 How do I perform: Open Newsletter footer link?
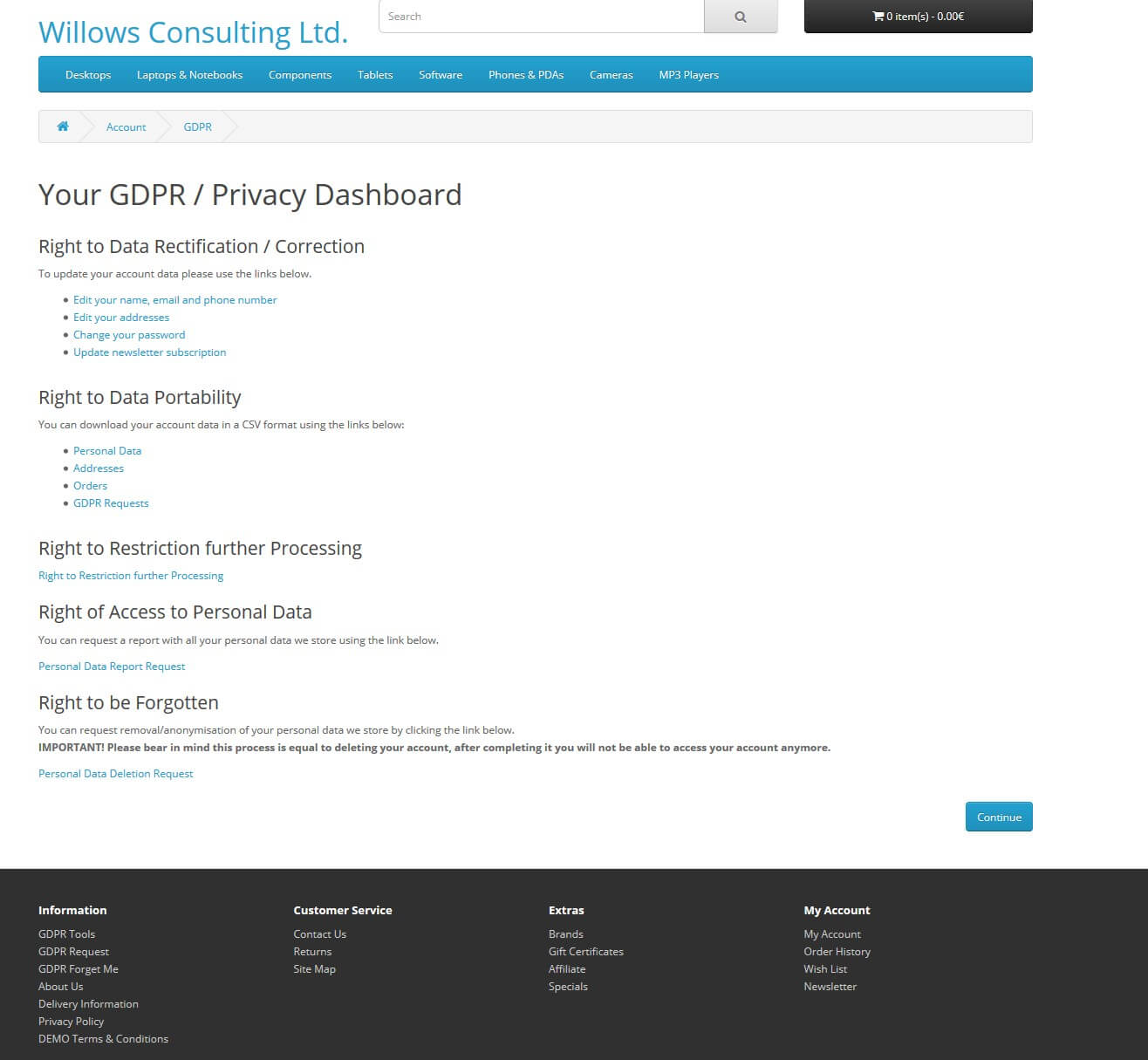point(830,987)
